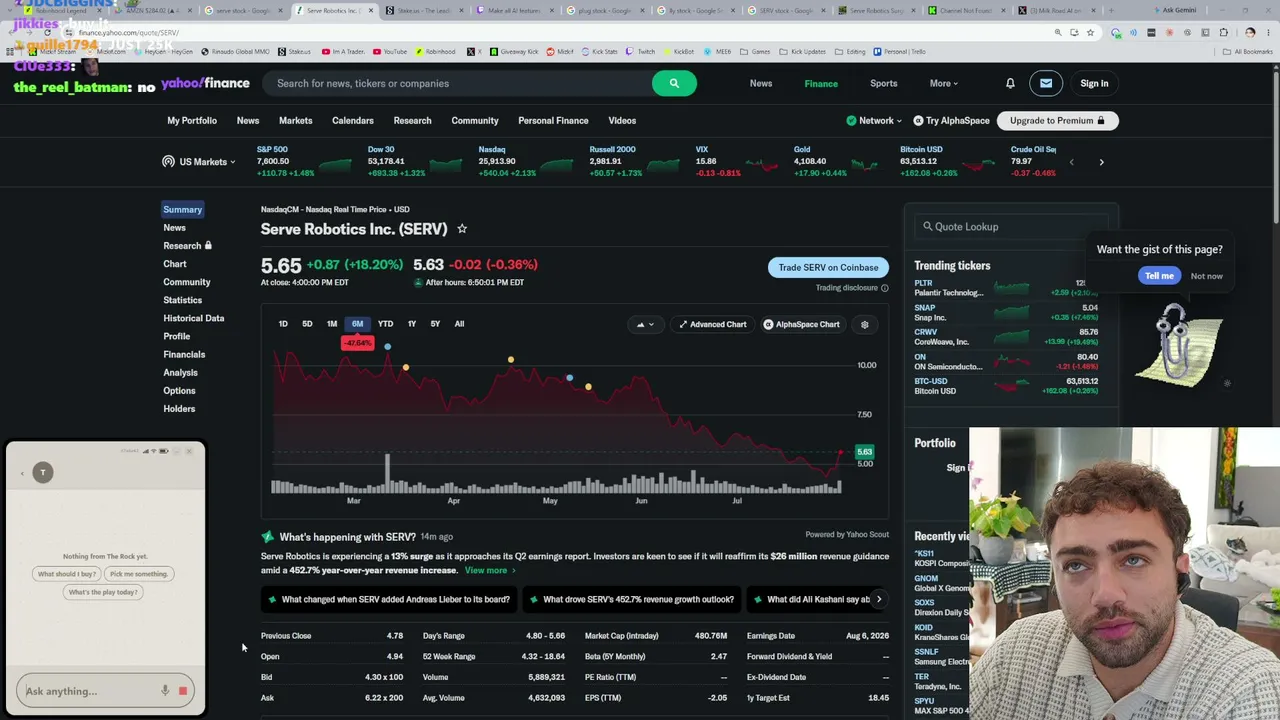This screenshot has width=1280, height=720.
Task: Click the T avatar in chat widget
Action: (43, 472)
